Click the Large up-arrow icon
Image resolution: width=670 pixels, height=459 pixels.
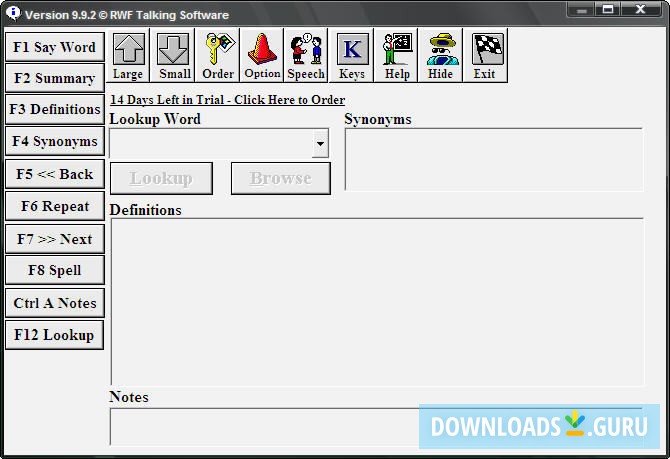click(x=128, y=56)
